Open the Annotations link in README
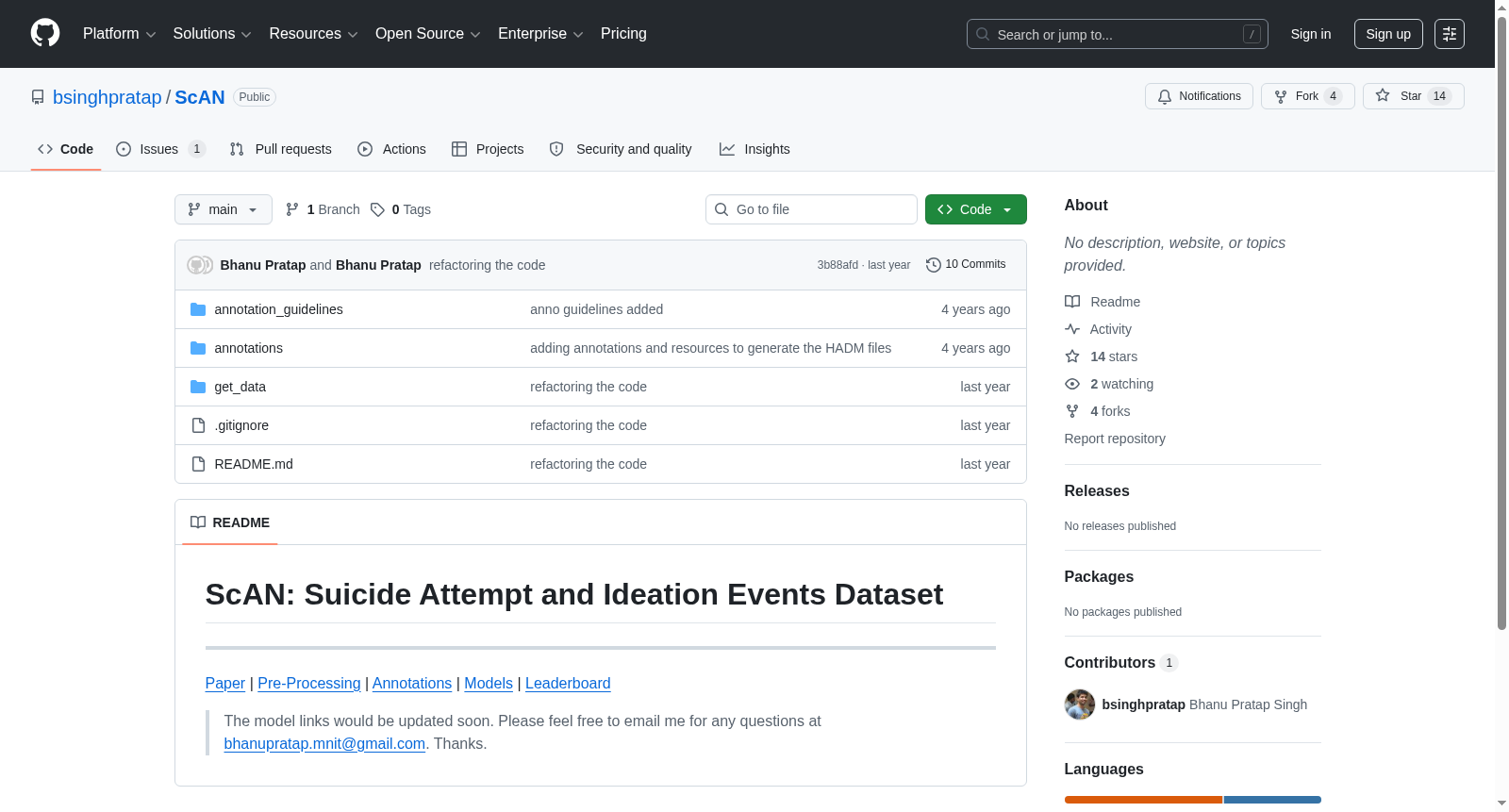The width and height of the screenshot is (1509, 812). point(412,683)
